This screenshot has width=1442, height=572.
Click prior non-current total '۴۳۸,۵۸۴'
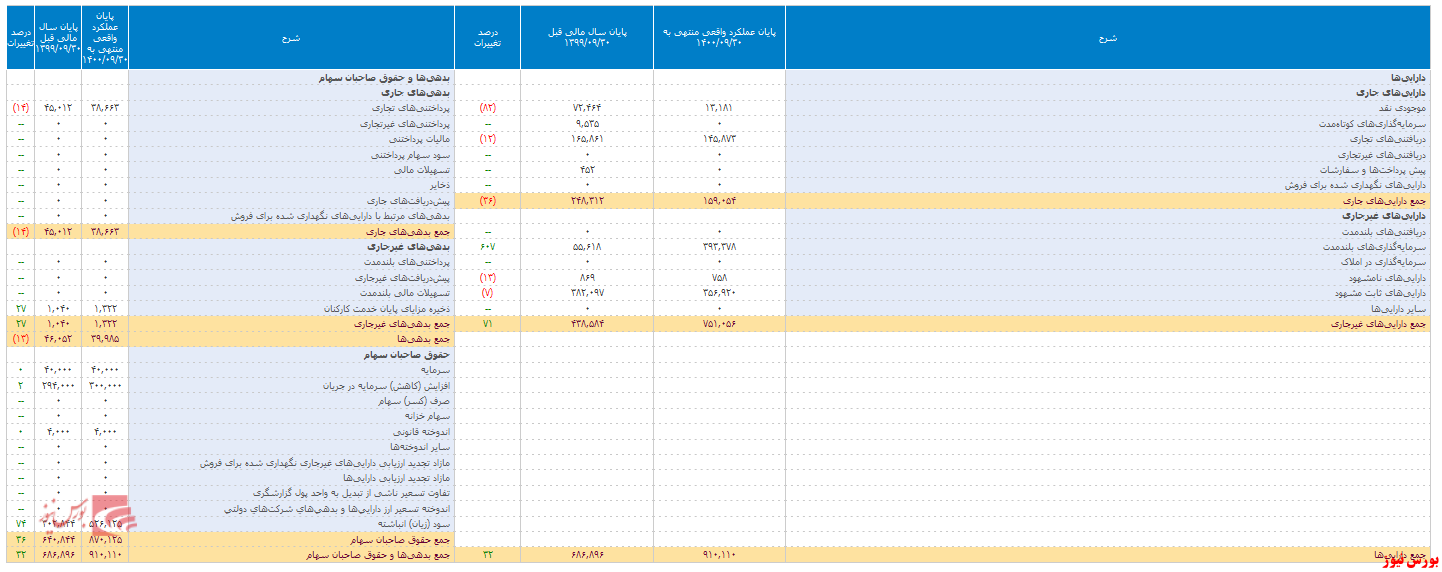point(587,325)
